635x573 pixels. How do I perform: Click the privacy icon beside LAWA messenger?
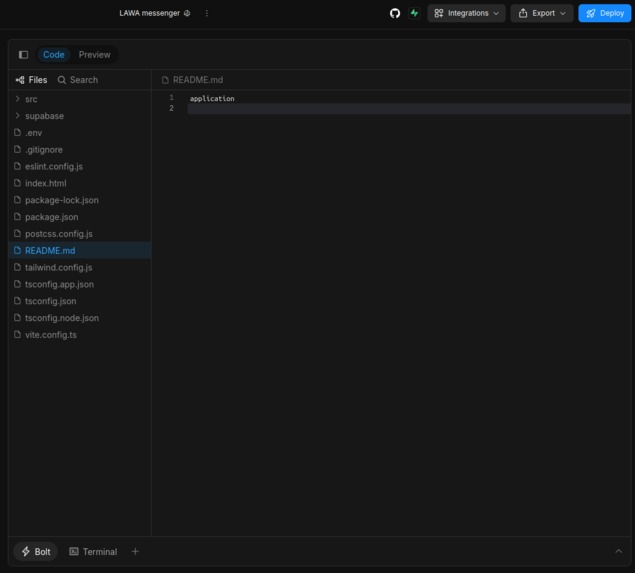point(187,13)
